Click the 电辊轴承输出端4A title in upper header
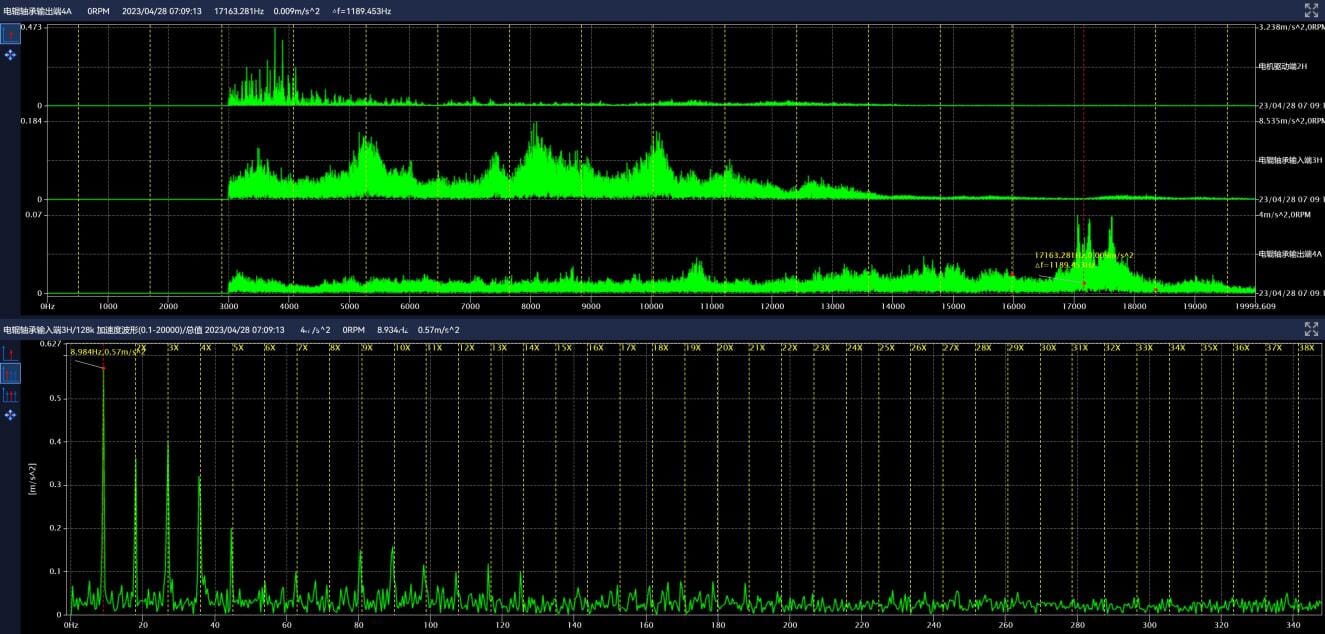The width and height of the screenshot is (1325, 634). [37, 11]
